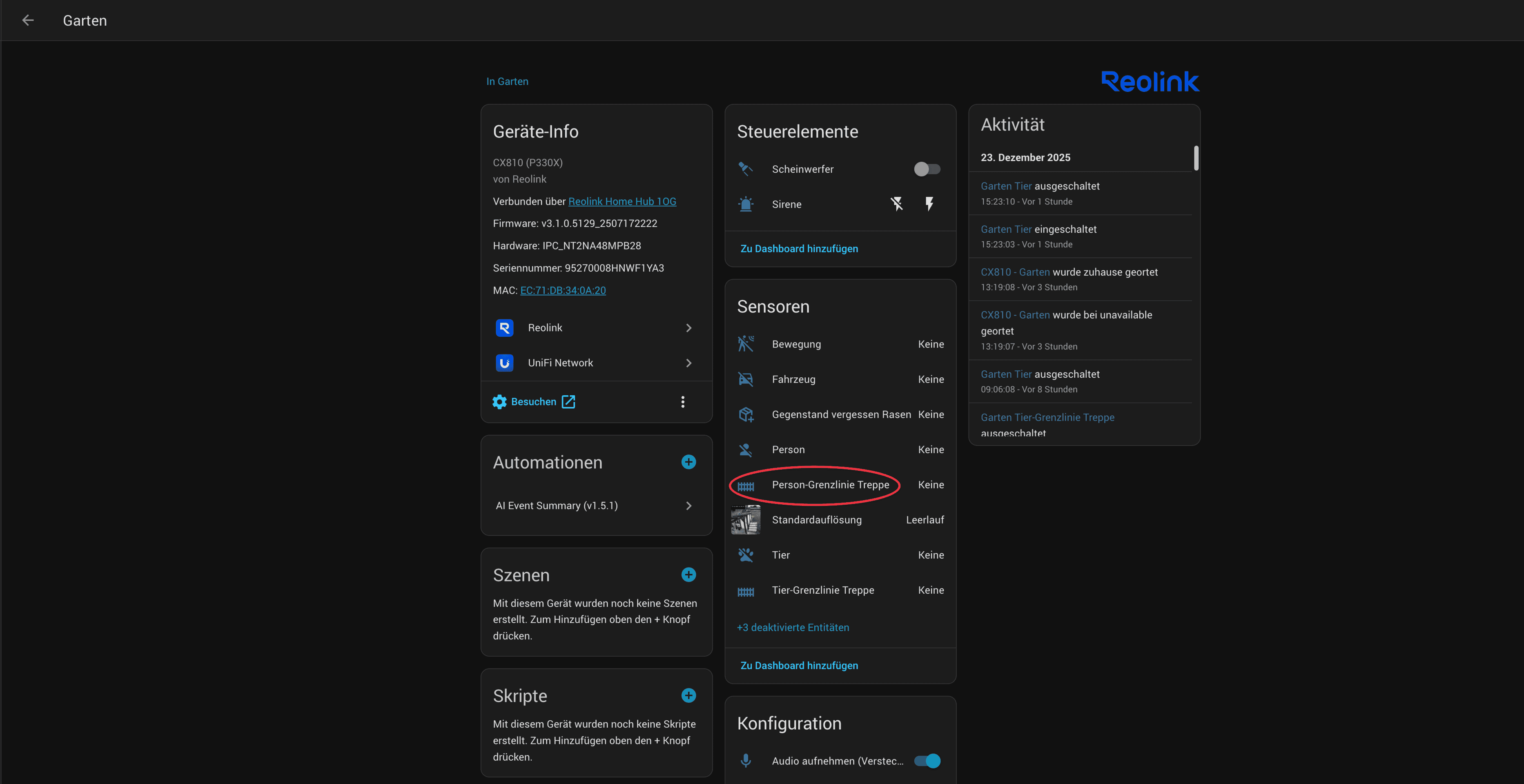
Task: Open the Fahrzeug sensor entry
Action: (x=793, y=379)
